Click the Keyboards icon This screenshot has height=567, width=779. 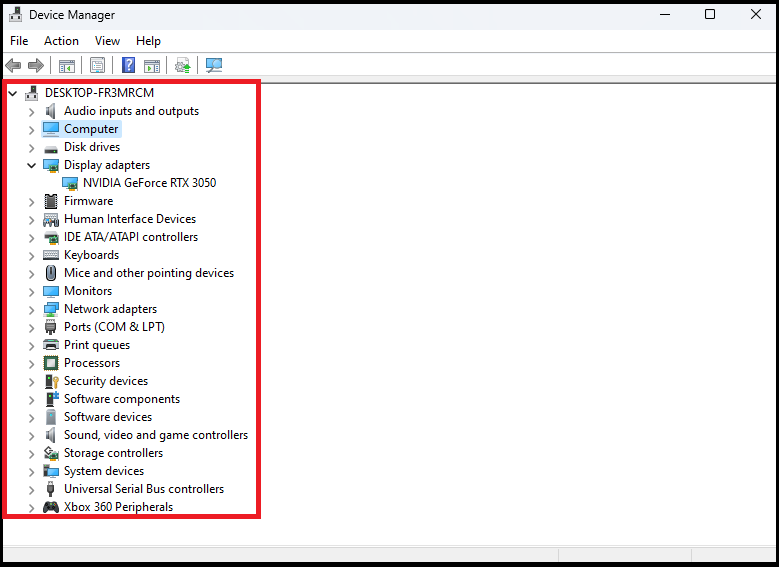click(x=51, y=255)
